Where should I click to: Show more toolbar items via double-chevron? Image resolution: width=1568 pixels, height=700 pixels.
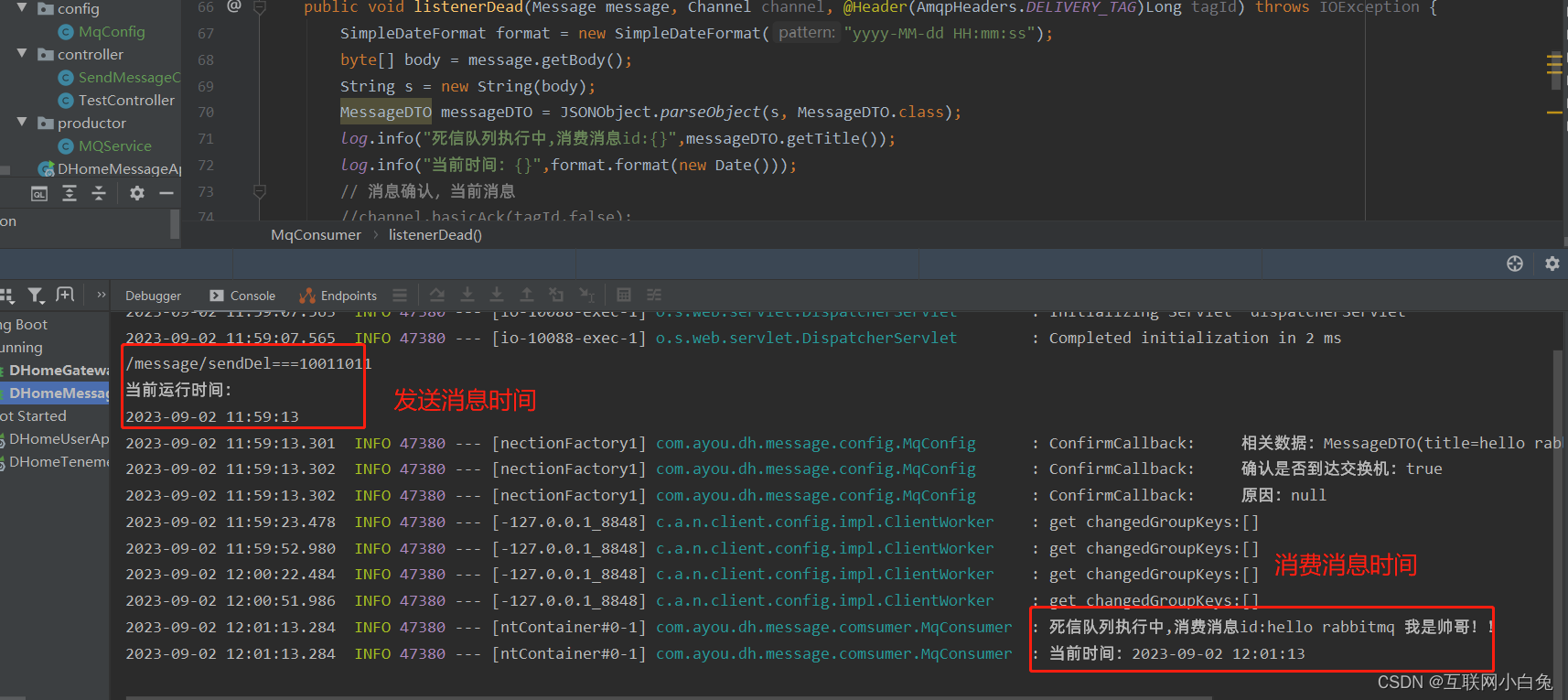(x=102, y=295)
